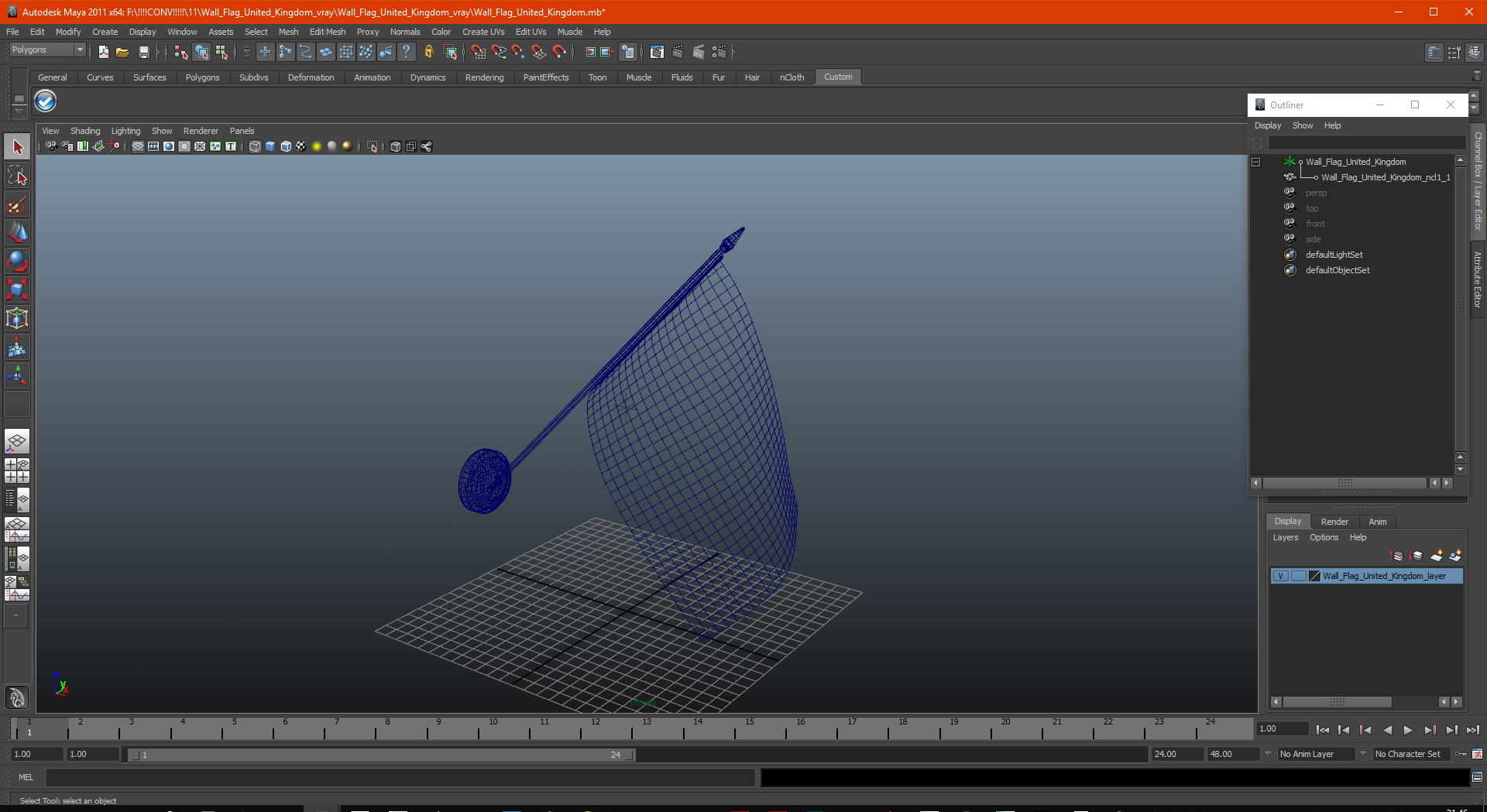Screen dimensions: 1487x812
Task: Go to start of playback range
Action: click(1323, 730)
